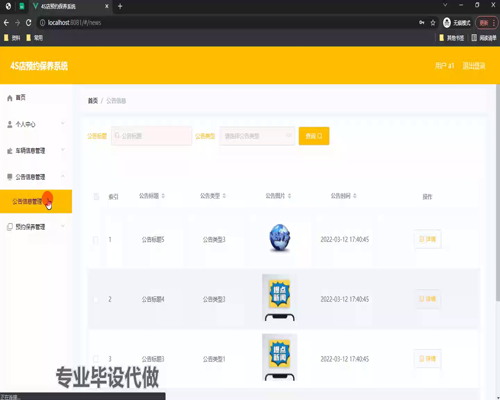500x400 pixels.
Task: Expand the 预约保养管理 sidebar menu chevron
Action: (63, 226)
